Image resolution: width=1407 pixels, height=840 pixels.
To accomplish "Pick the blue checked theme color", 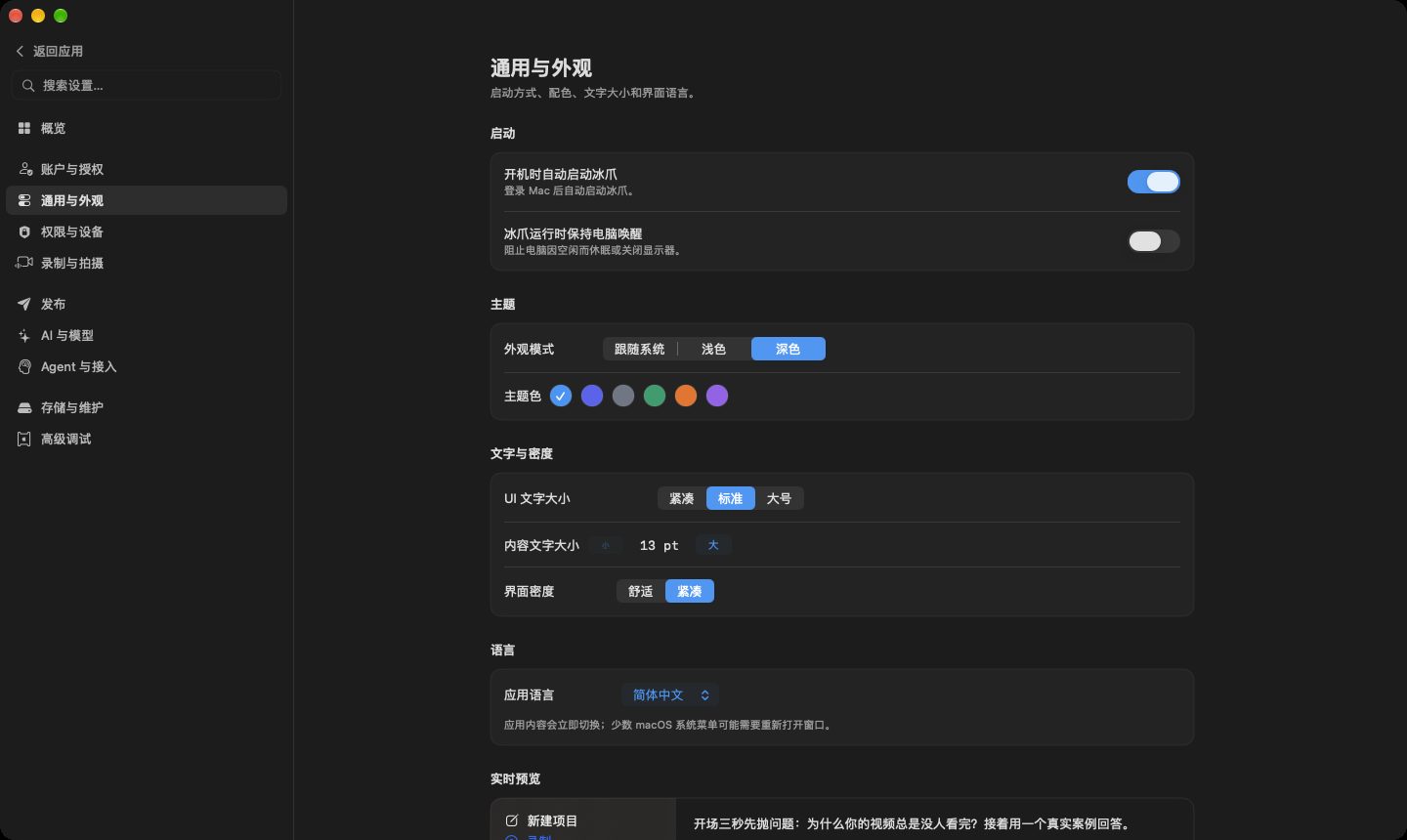I will (x=561, y=396).
